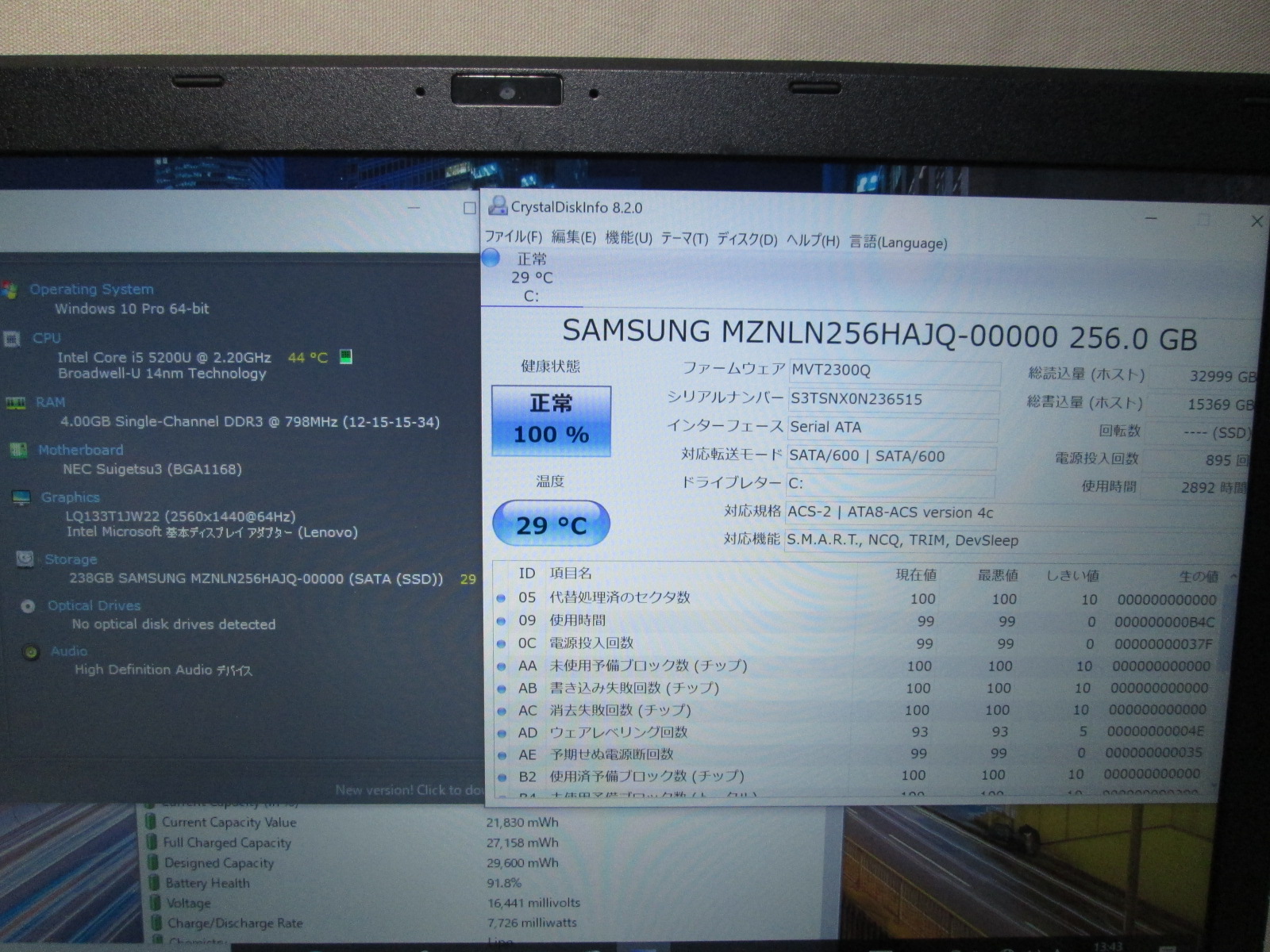Click the serial number field S3TSNX0N236515
1270x952 pixels.
892,399
